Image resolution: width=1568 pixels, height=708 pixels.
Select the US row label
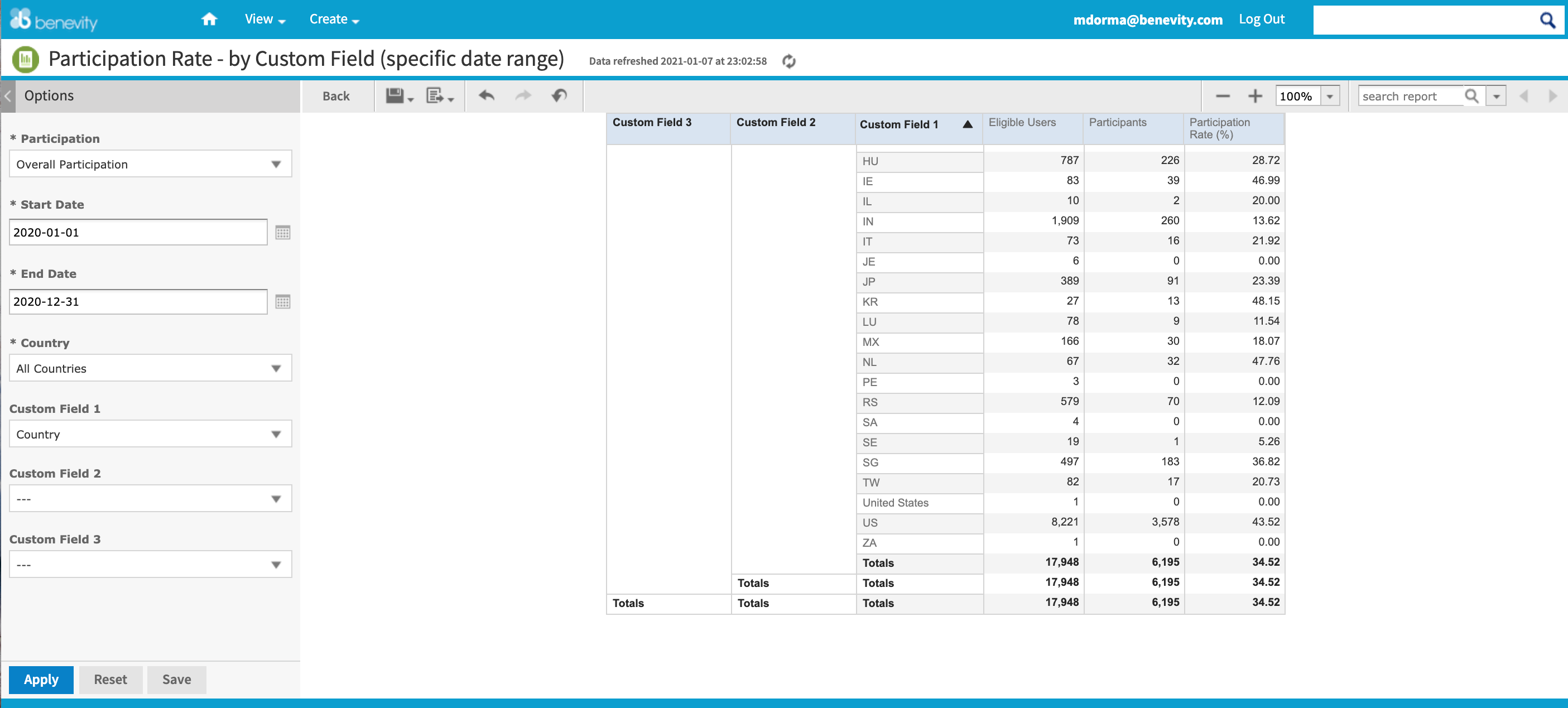tap(919, 523)
